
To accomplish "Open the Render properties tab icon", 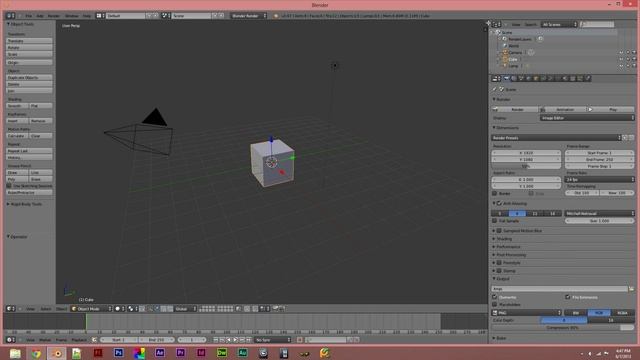I will (x=507, y=78).
